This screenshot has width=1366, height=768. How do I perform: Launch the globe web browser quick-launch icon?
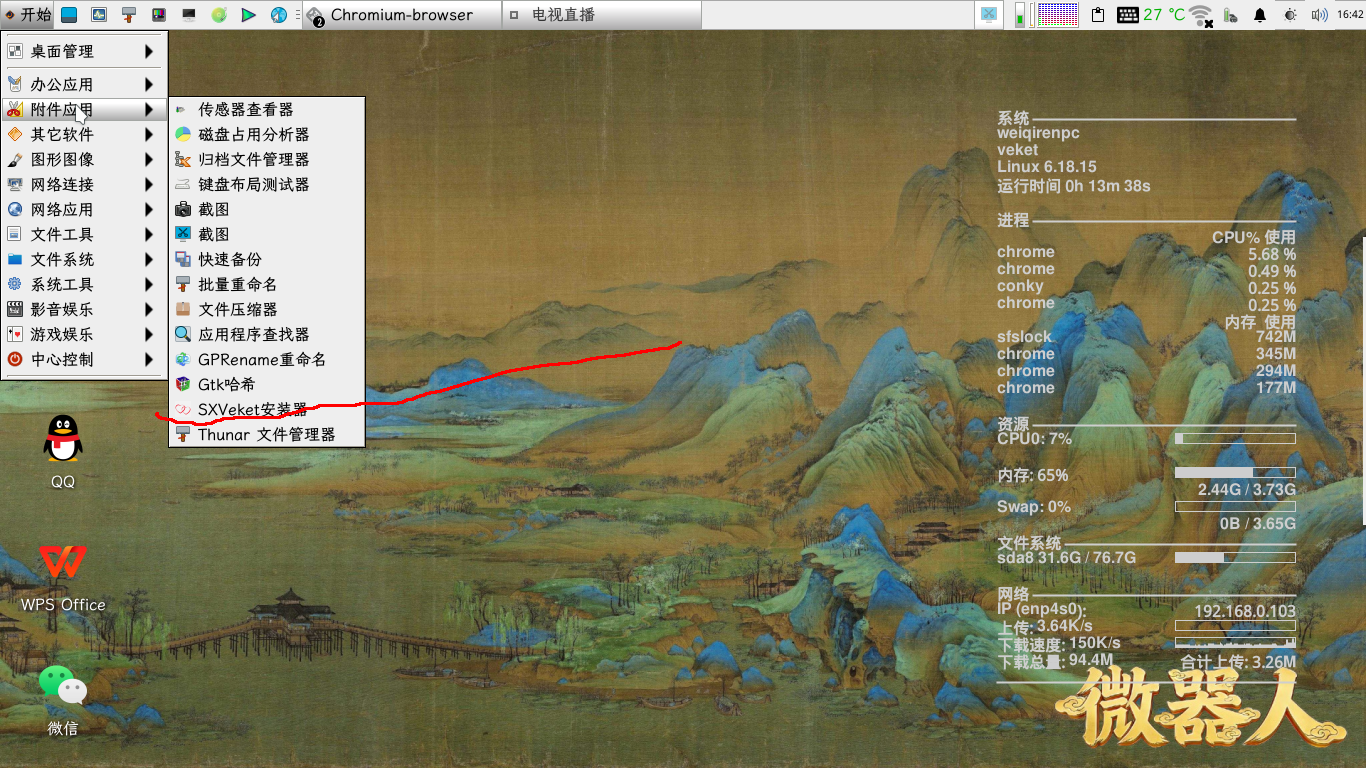pos(279,15)
